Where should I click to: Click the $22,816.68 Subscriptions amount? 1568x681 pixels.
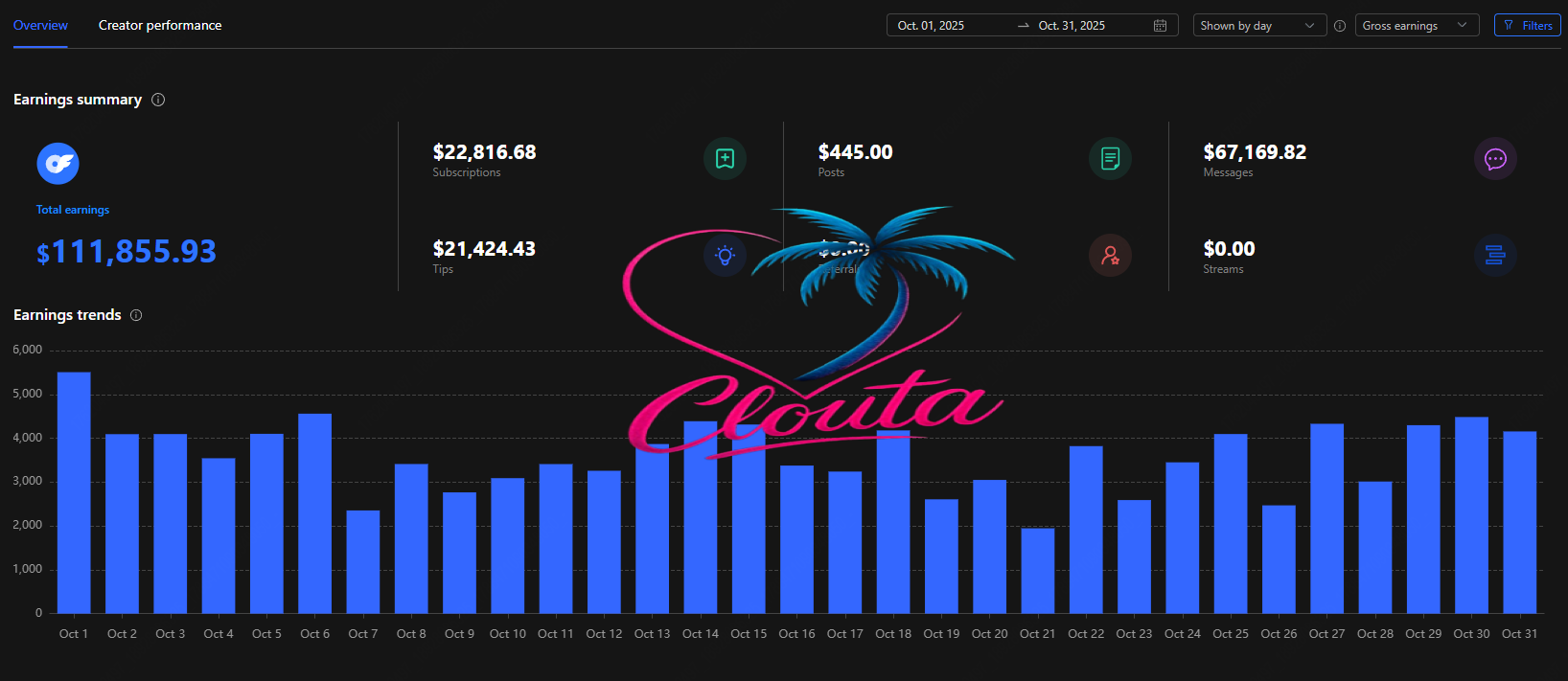pyautogui.click(x=484, y=152)
